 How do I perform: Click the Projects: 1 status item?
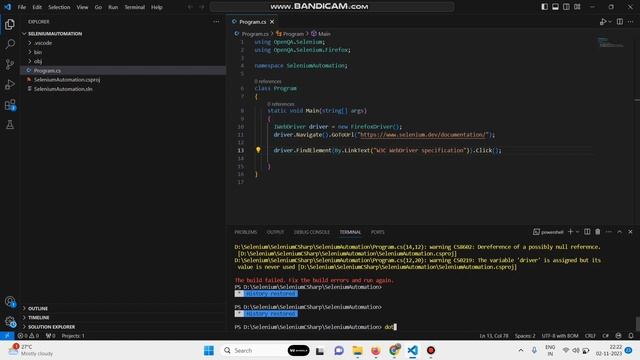pyautogui.click(x=73, y=336)
